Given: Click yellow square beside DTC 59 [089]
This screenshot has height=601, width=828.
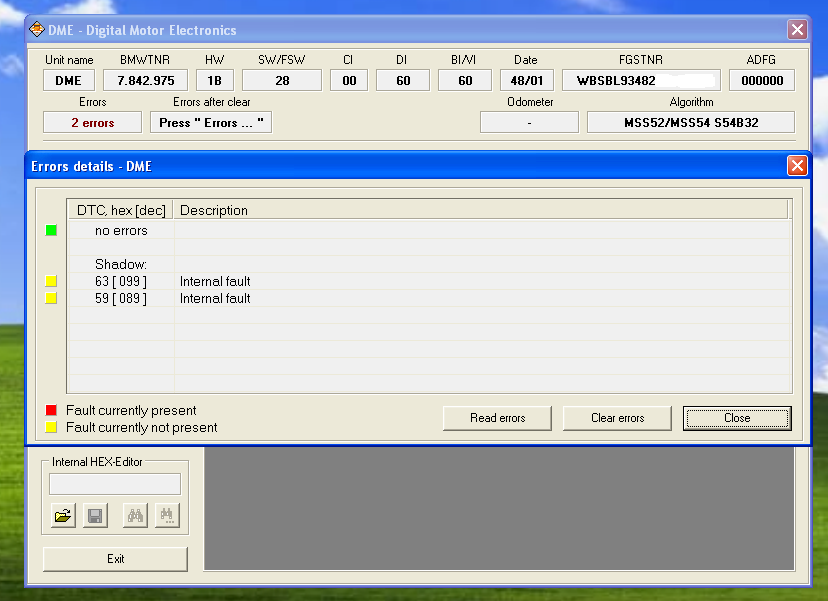Looking at the screenshot, I should click(x=51, y=298).
